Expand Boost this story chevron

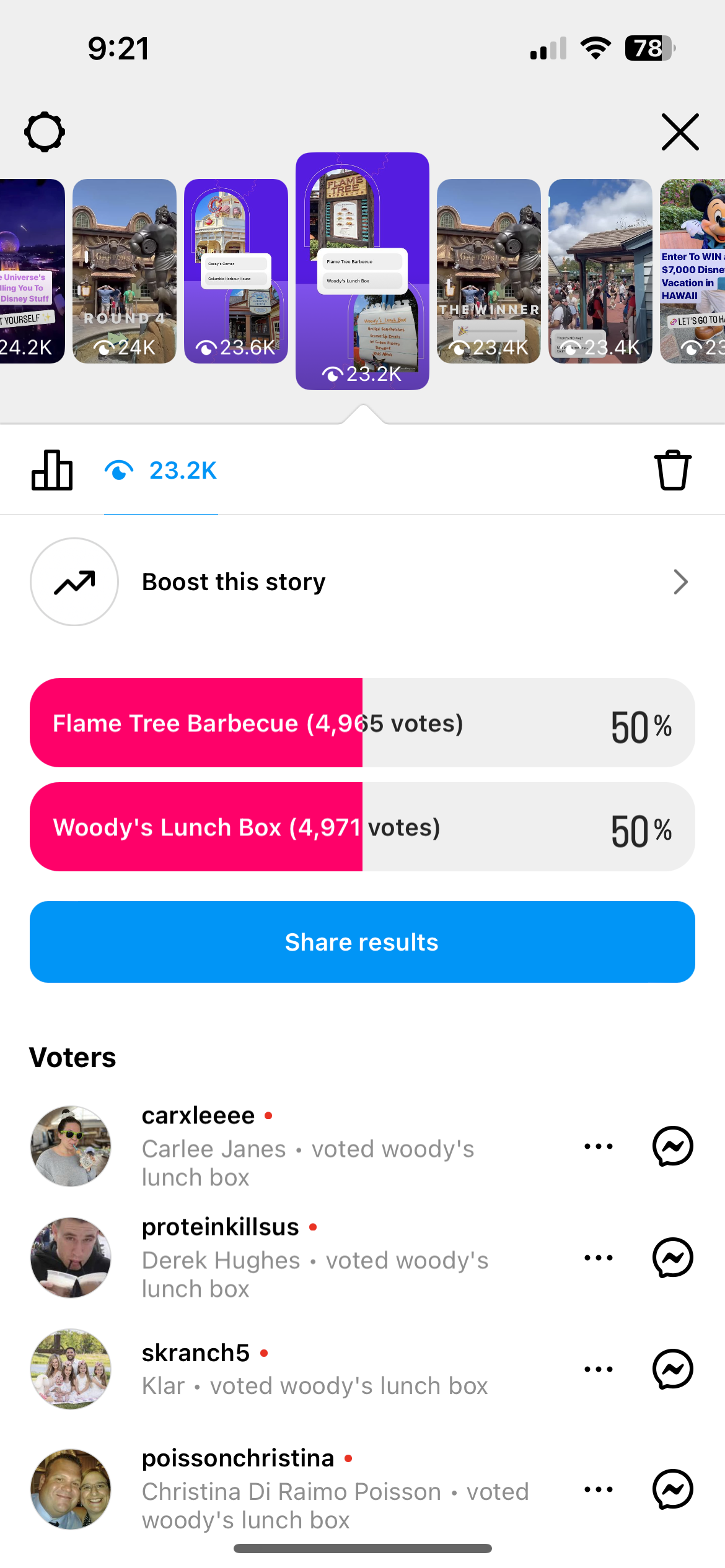[680, 582]
